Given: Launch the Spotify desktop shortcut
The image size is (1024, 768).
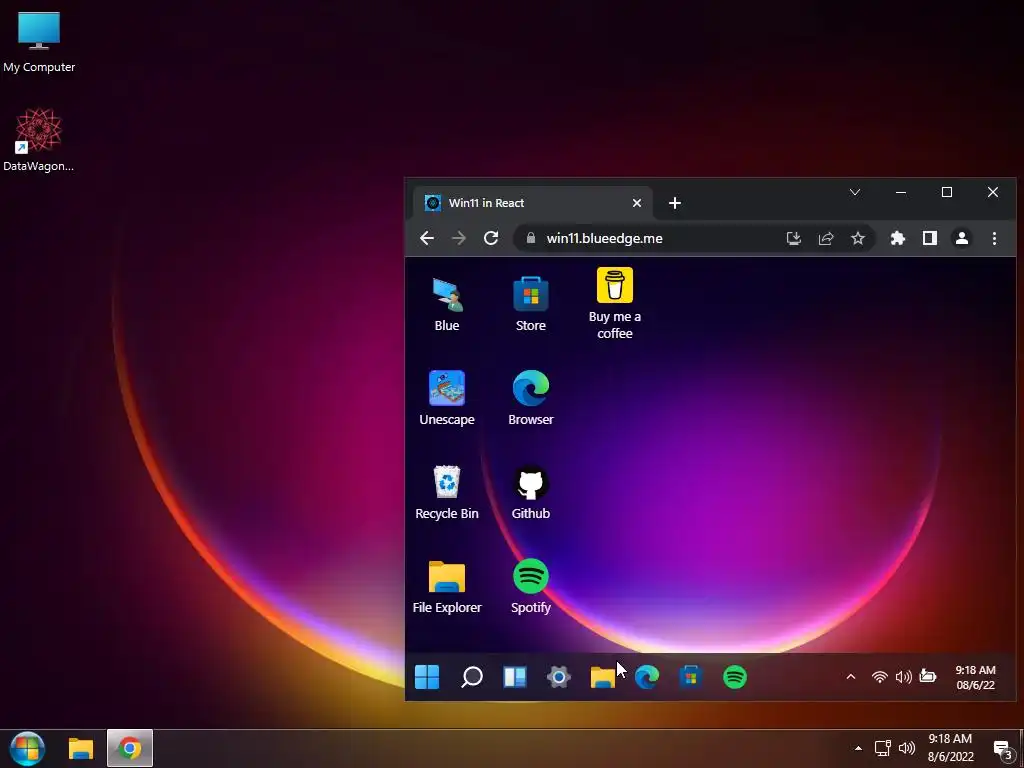Looking at the screenshot, I should click(x=530, y=586).
